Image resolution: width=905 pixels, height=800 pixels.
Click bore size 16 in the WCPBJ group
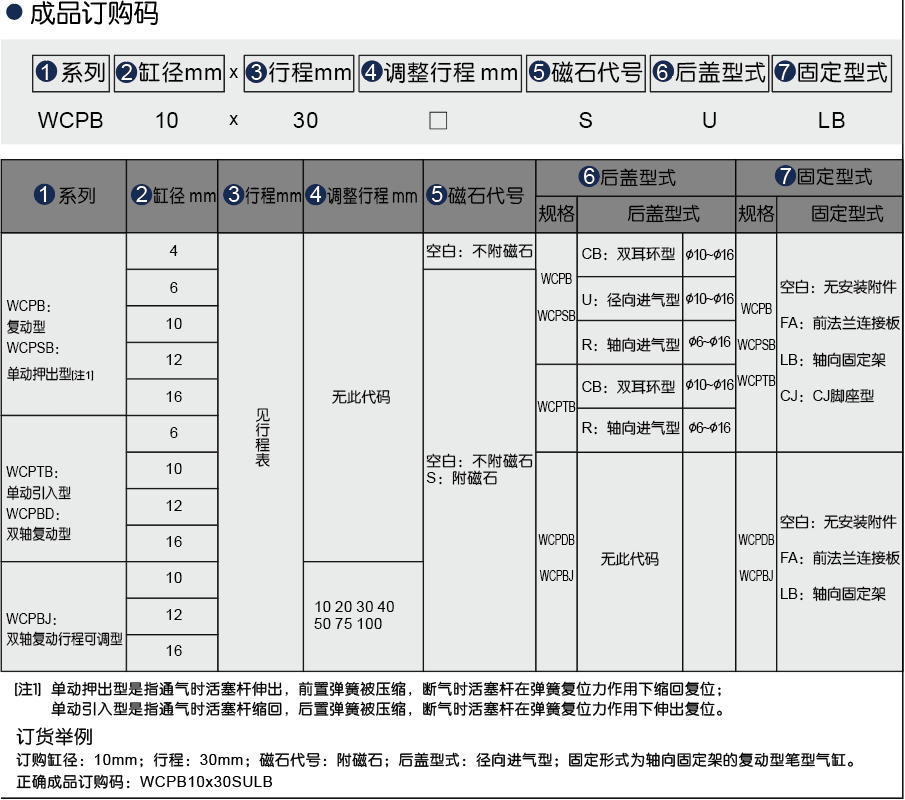pos(173,651)
